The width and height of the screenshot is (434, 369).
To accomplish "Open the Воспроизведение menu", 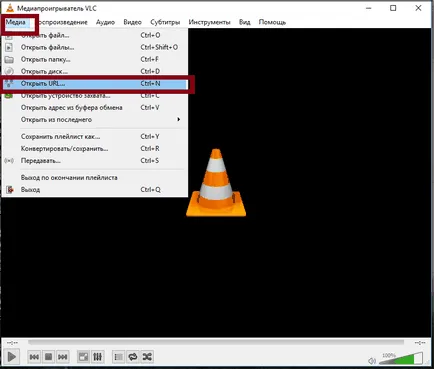I will point(62,22).
